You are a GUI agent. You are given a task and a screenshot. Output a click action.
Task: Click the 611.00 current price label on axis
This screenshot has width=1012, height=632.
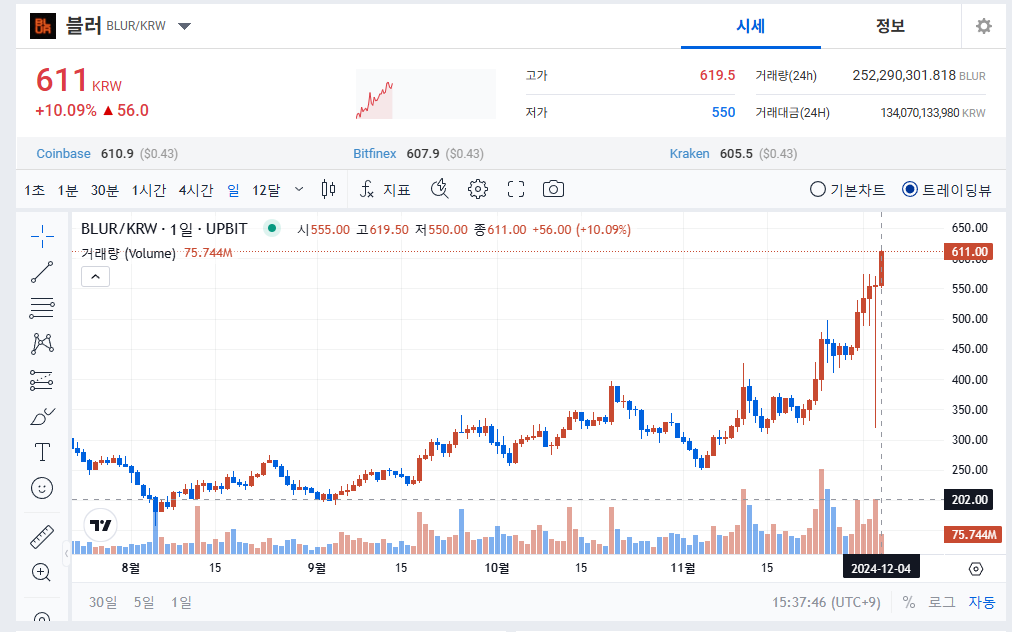tap(969, 252)
